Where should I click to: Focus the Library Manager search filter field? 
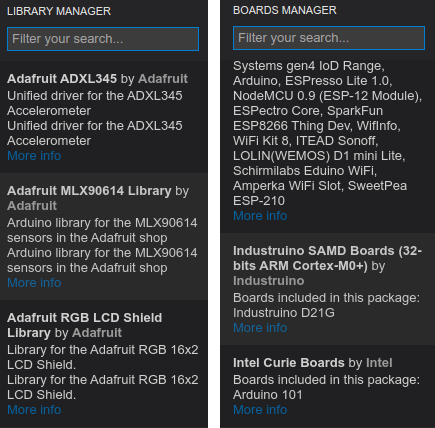(x=103, y=39)
